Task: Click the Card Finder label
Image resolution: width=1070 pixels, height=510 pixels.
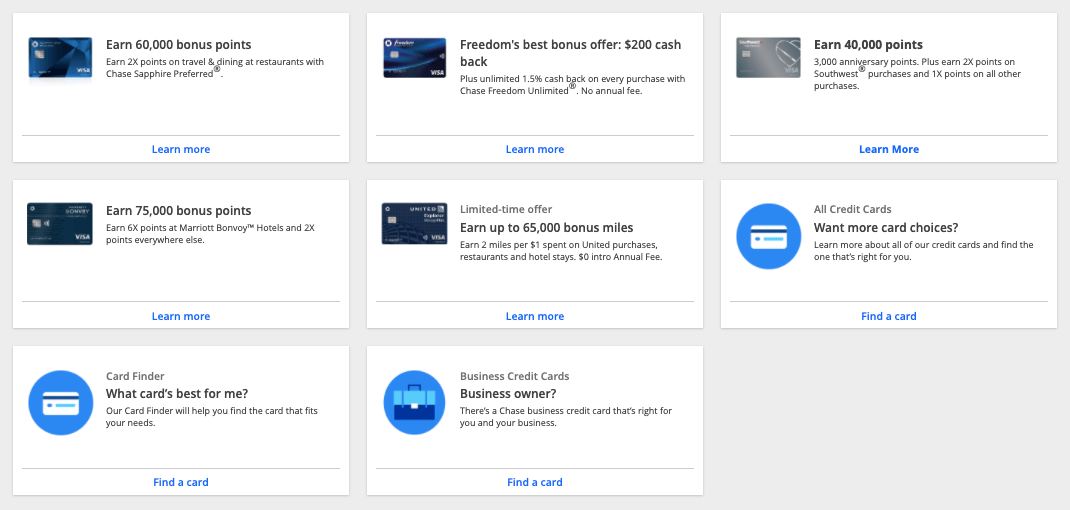Action: click(135, 376)
